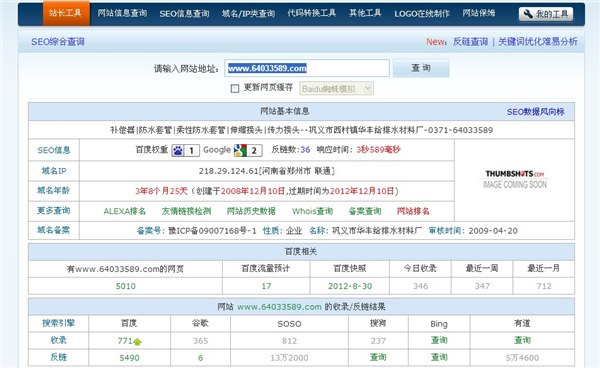Open the ALEXA排名 link
This screenshot has width=600, height=368.
tap(124, 211)
